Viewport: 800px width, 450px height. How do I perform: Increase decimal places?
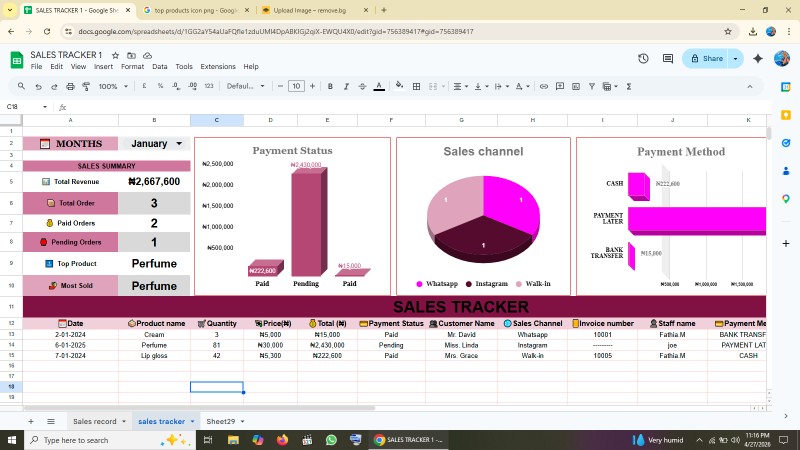point(192,86)
